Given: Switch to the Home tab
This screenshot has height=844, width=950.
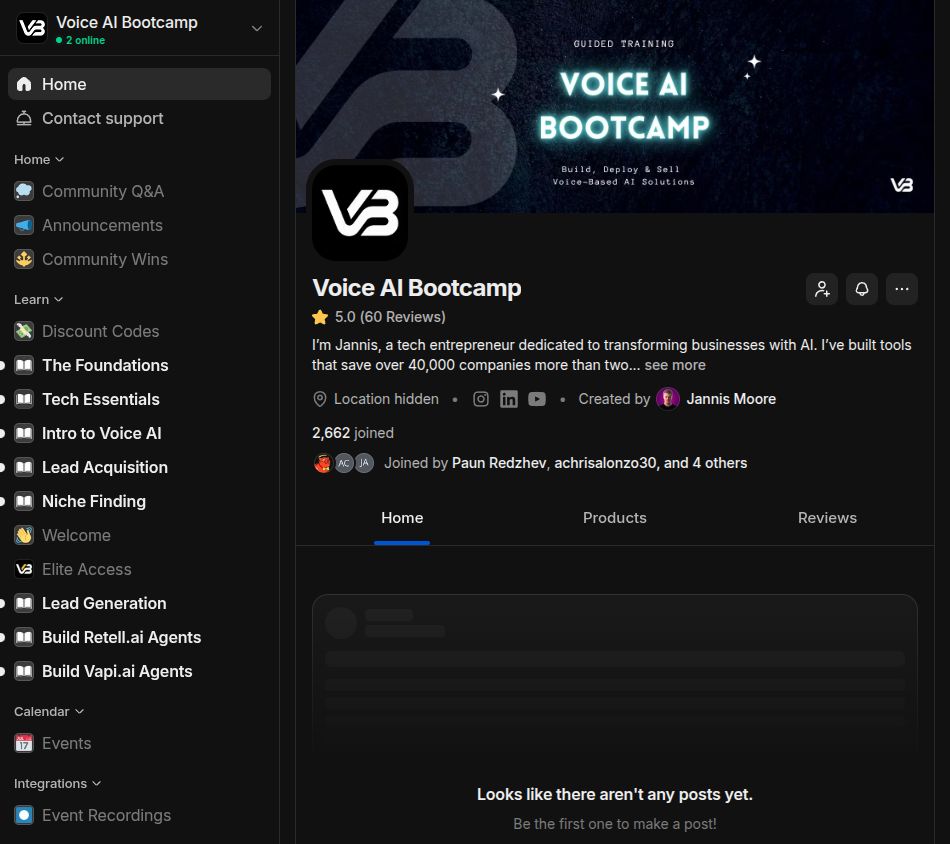Looking at the screenshot, I should click(402, 518).
